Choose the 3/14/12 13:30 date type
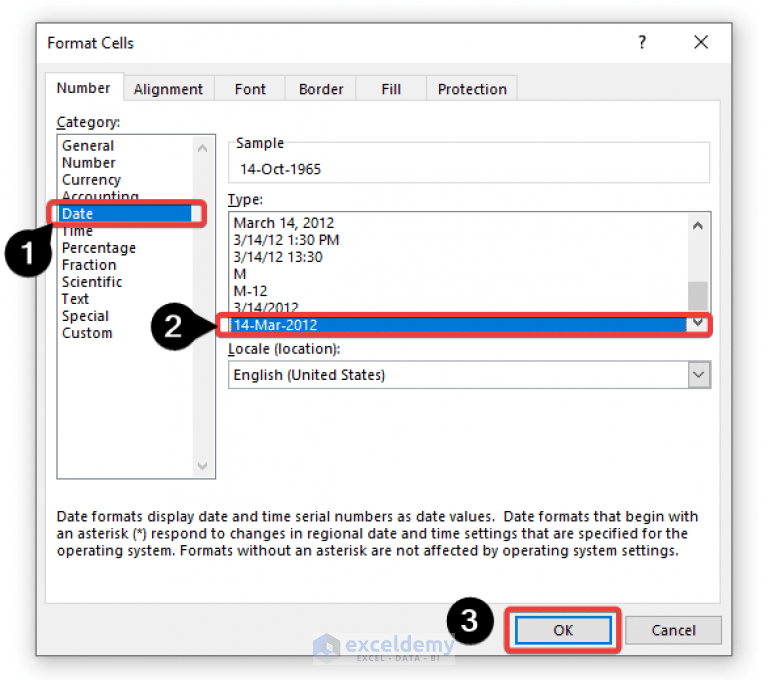 coord(278,257)
